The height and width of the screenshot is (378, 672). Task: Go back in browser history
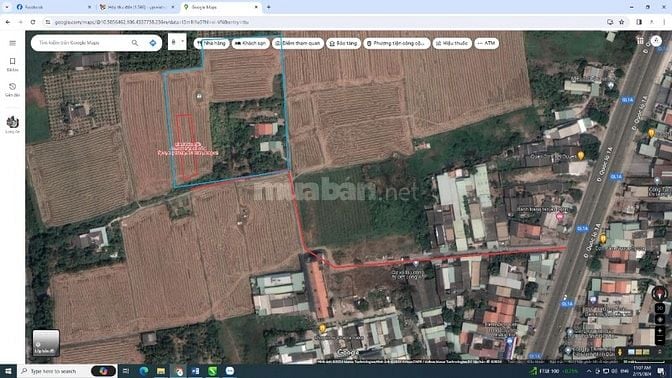(8, 22)
